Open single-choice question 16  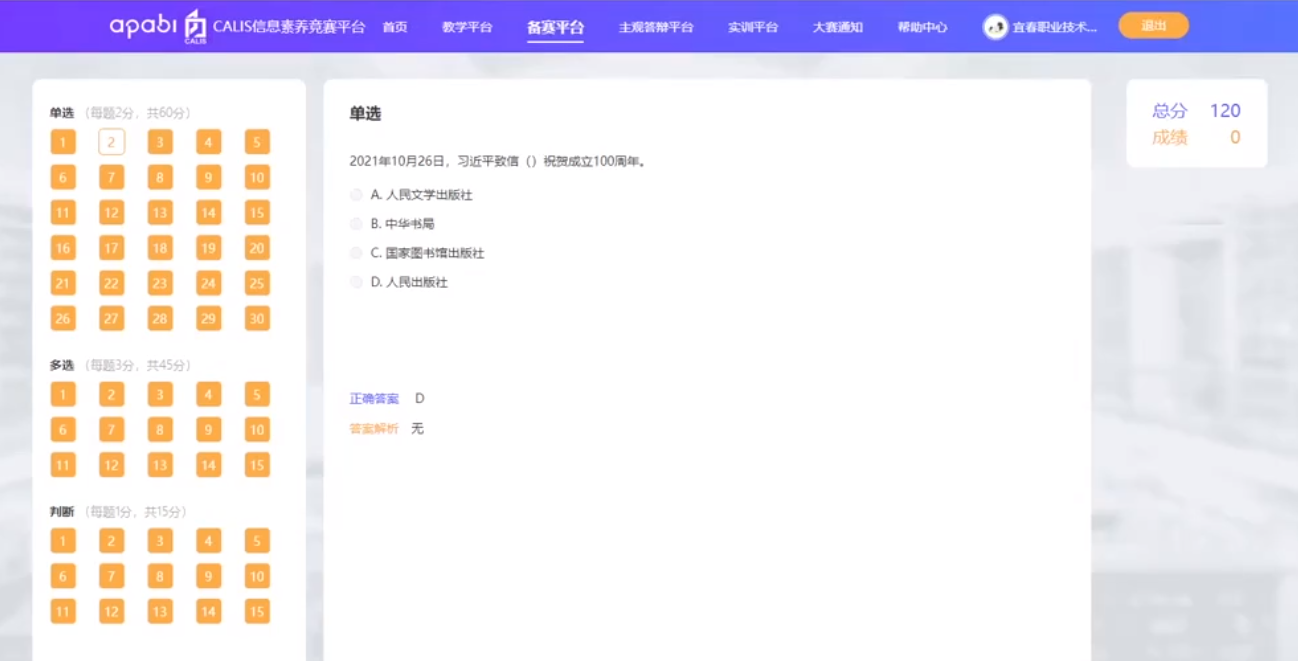click(x=63, y=248)
